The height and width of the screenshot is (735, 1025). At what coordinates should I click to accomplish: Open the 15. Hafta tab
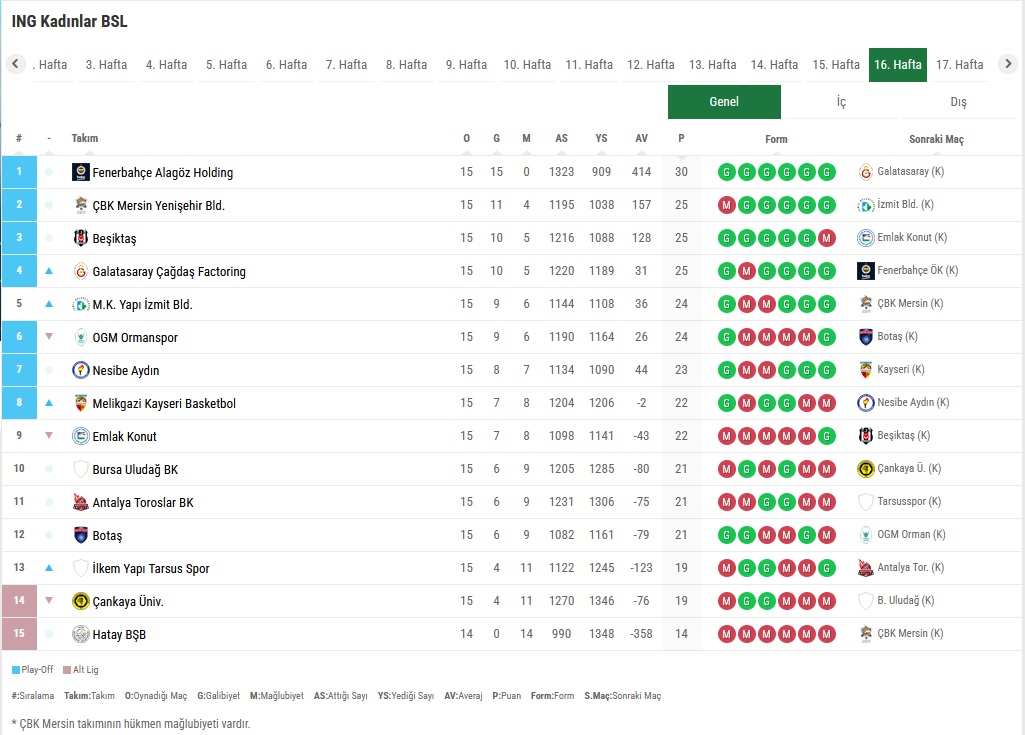coord(836,65)
